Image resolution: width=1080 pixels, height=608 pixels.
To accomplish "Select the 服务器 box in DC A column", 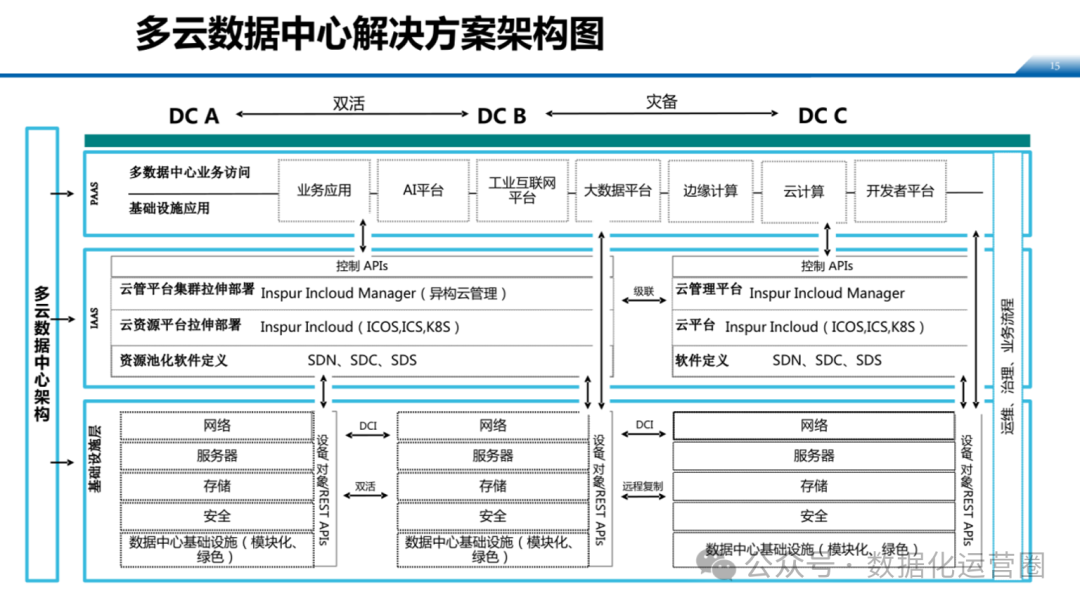I will pos(217,456).
